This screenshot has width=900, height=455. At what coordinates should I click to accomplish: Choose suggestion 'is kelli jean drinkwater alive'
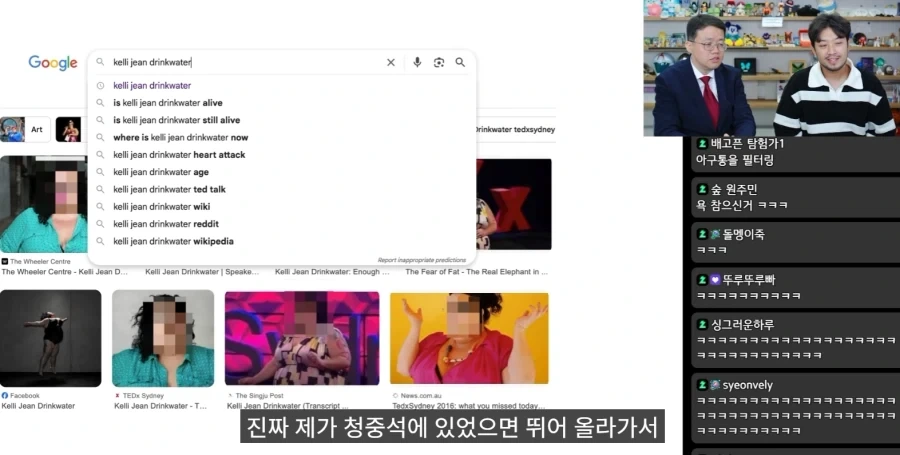pos(168,103)
